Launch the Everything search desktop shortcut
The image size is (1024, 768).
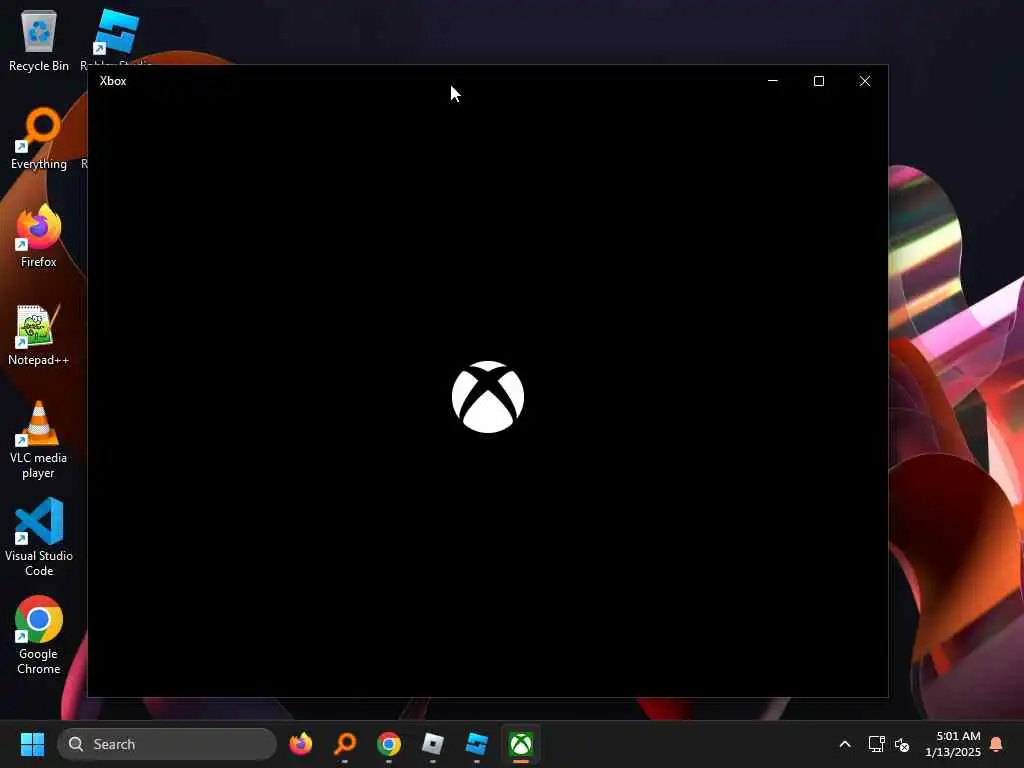(x=39, y=138)
